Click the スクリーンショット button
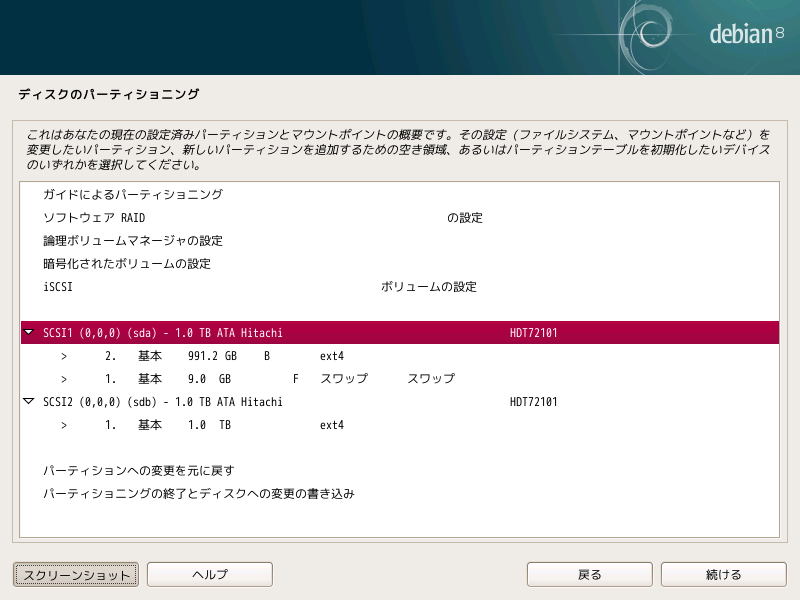This screenshot has height=600, width=800. point(75,574)
